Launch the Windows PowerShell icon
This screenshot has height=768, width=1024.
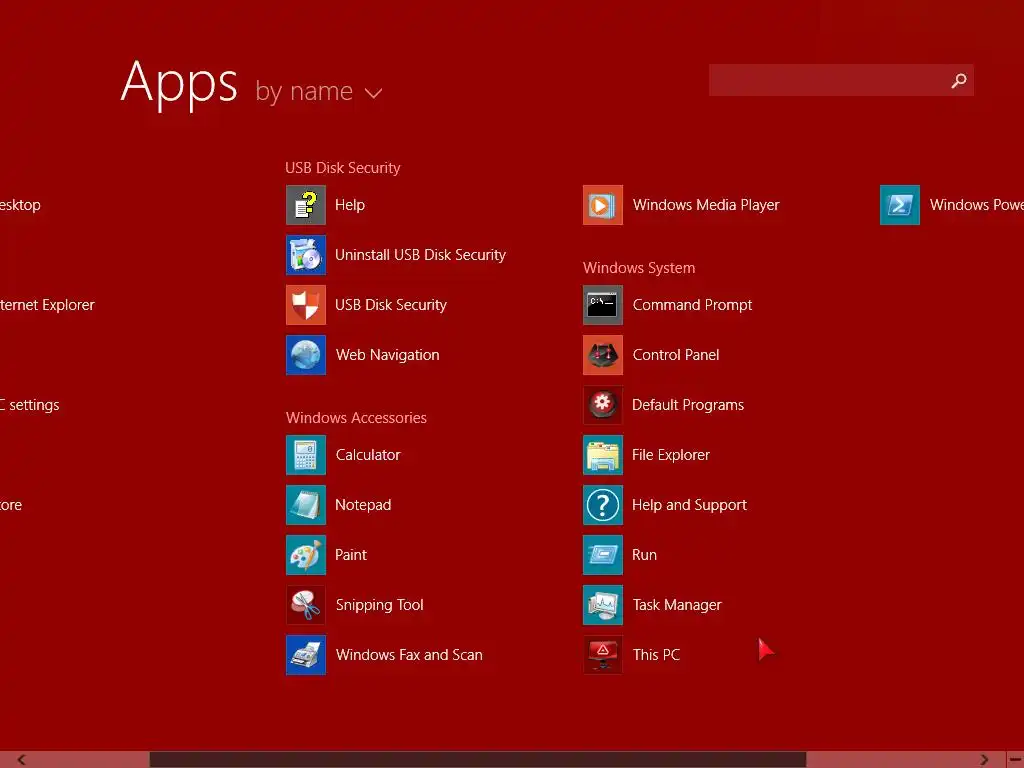coord(900,205)
